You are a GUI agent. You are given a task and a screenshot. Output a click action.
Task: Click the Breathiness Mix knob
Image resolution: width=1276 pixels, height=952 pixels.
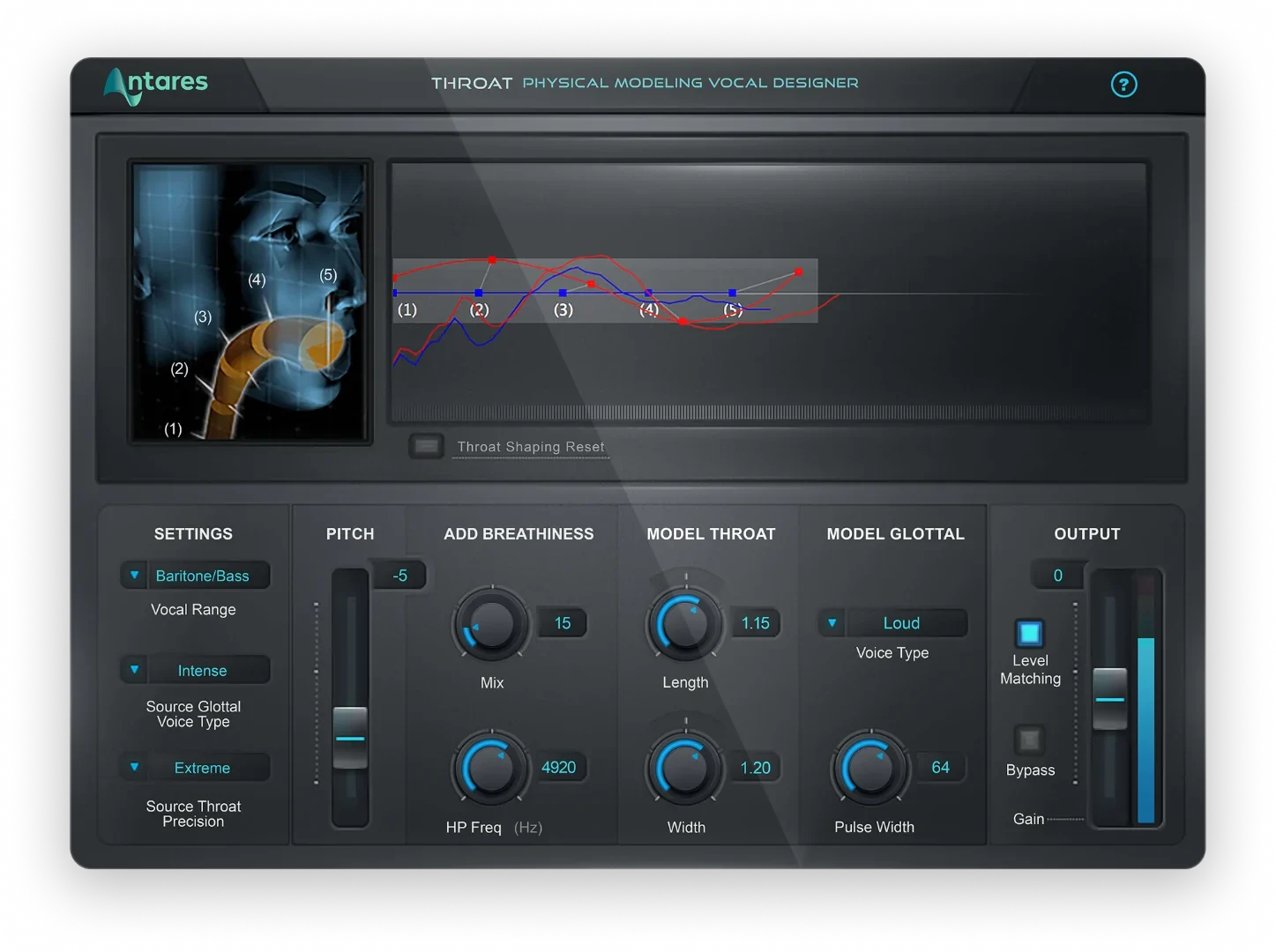(491, 624)
